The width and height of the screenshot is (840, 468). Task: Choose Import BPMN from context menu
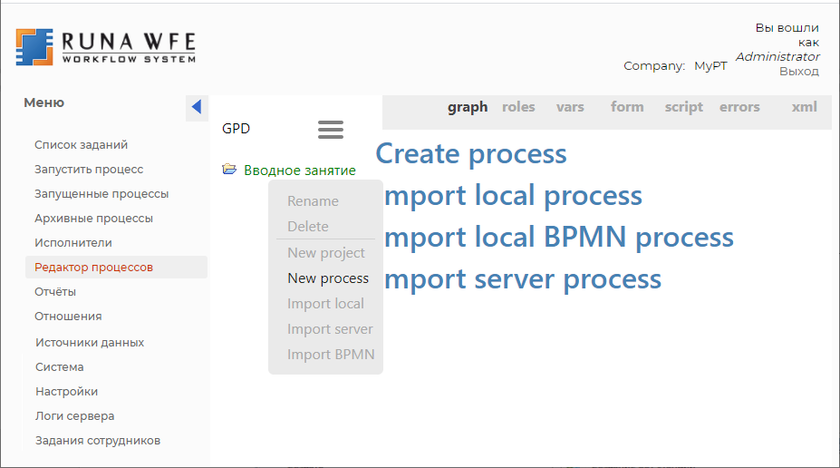(330, 354)
